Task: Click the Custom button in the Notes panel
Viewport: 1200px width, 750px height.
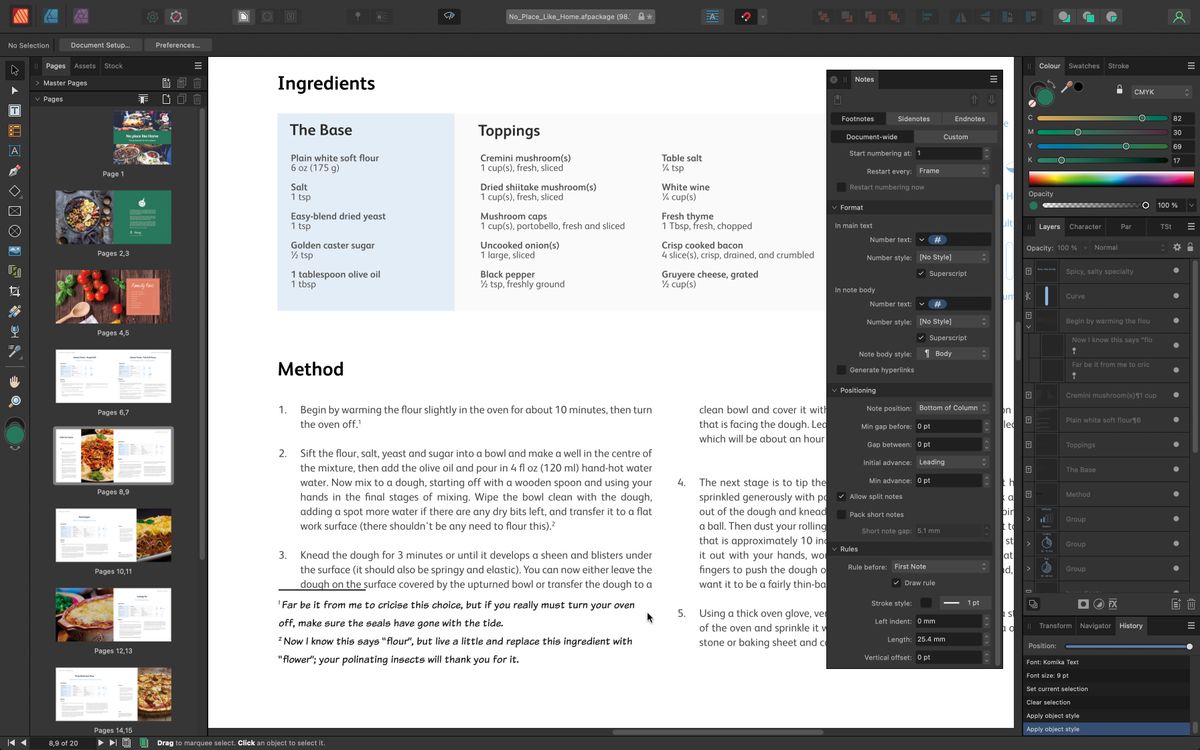Action: (x=954, y=136)
